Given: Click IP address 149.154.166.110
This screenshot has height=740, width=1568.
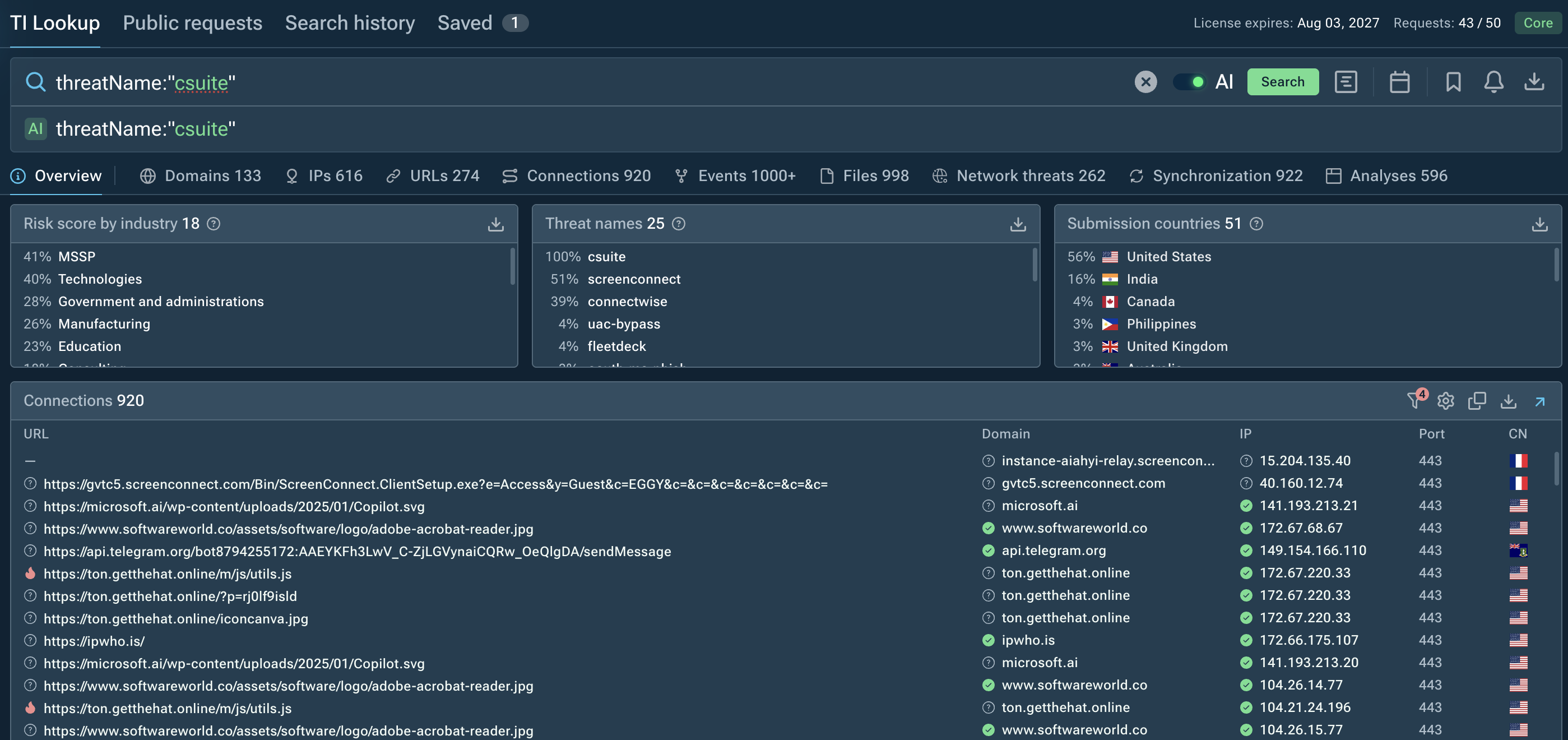Looking at the screenshot, I should tap(1312, 551).
